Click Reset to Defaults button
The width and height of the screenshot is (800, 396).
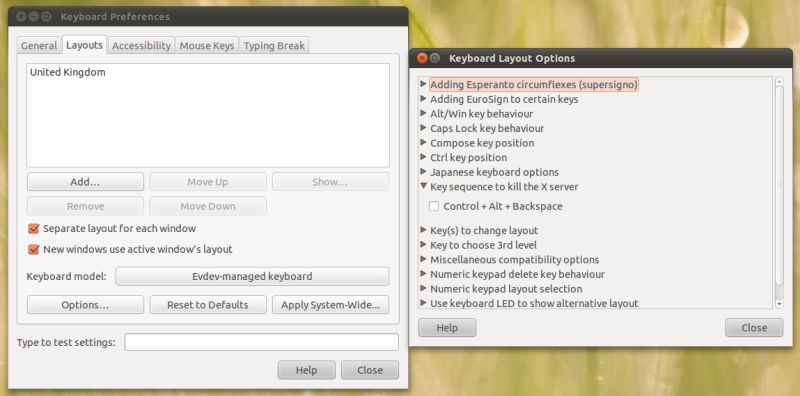[208, 305]
